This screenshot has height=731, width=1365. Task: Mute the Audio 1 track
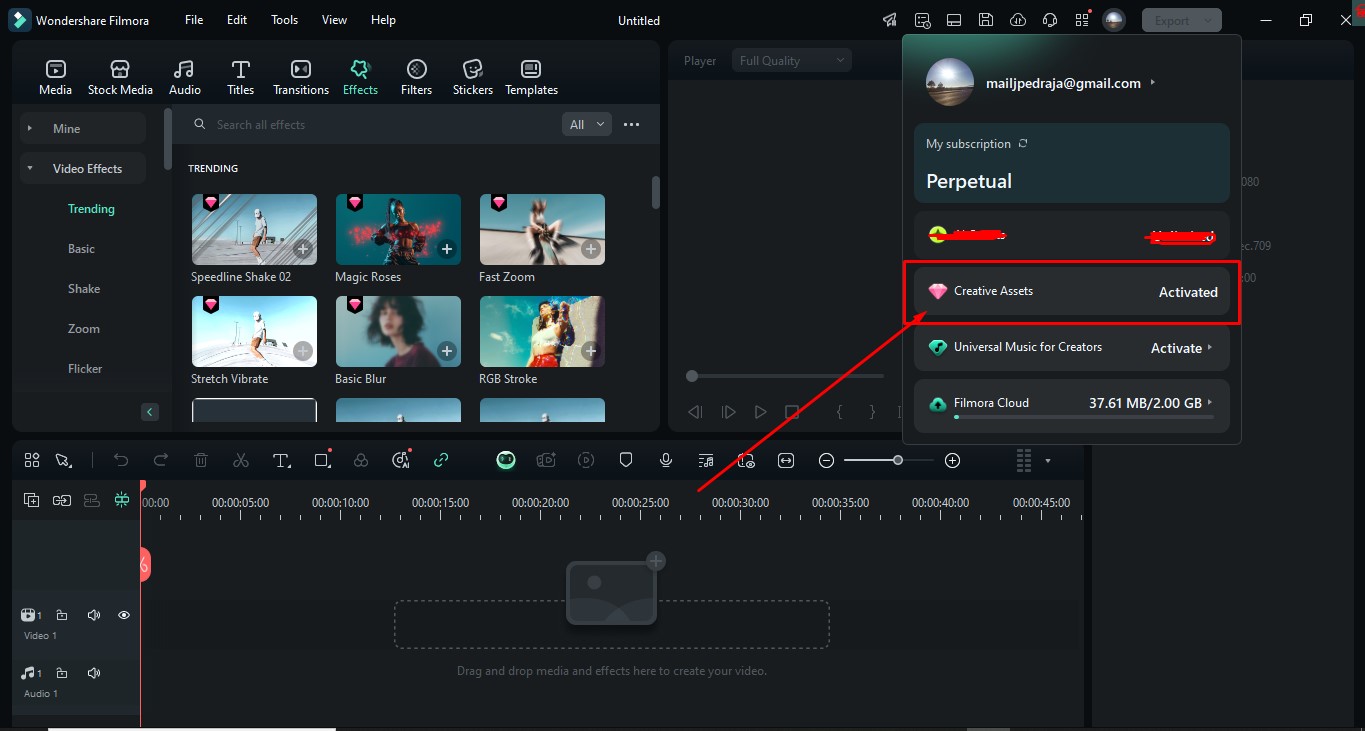[93, 673]
